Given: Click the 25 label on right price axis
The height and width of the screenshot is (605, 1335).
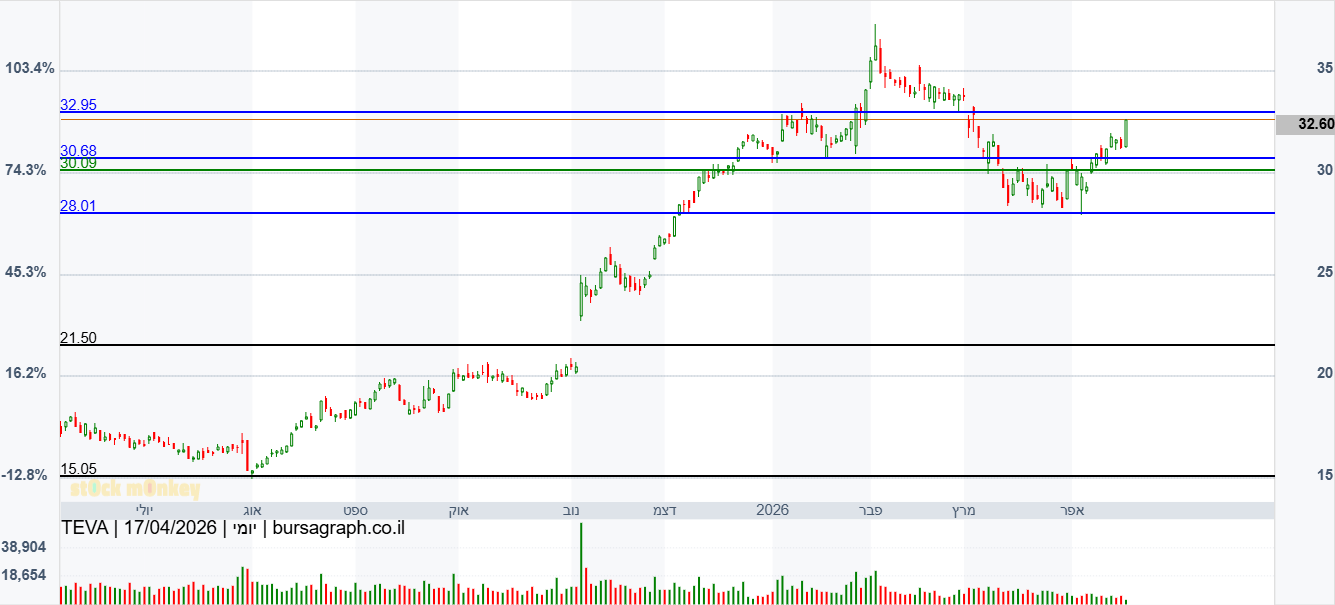Looking at the screenshot, I should [x=1324, y=272].
